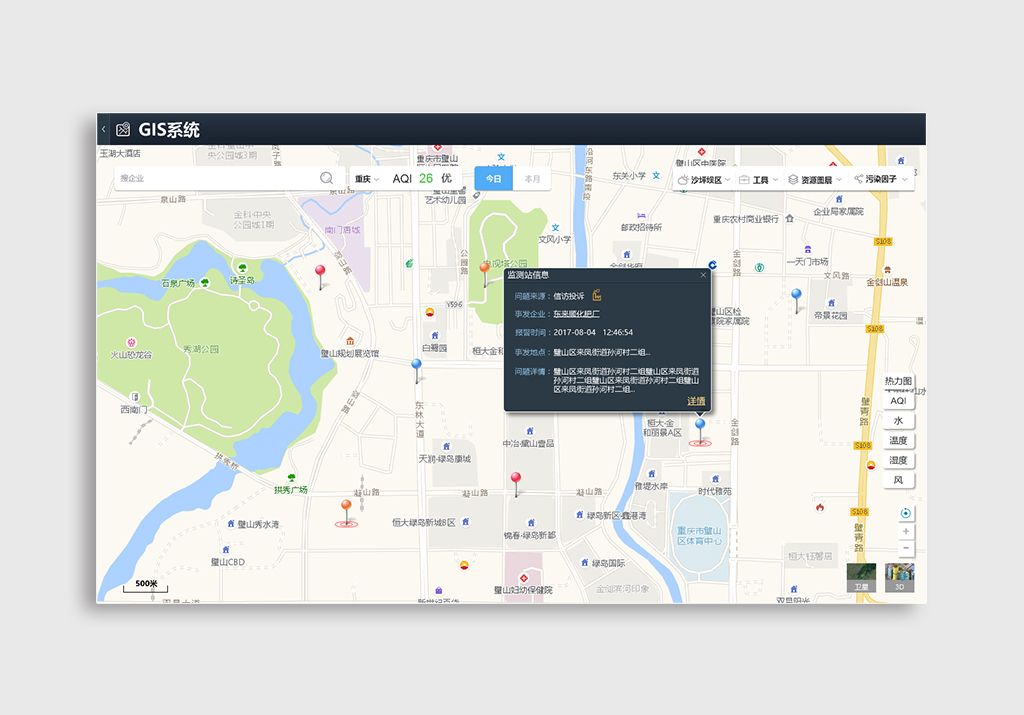Viewport: 1024px width, 715px height.
Task: Click the 重庆农村商业银行 bank icon
Action: coord(790,218)
